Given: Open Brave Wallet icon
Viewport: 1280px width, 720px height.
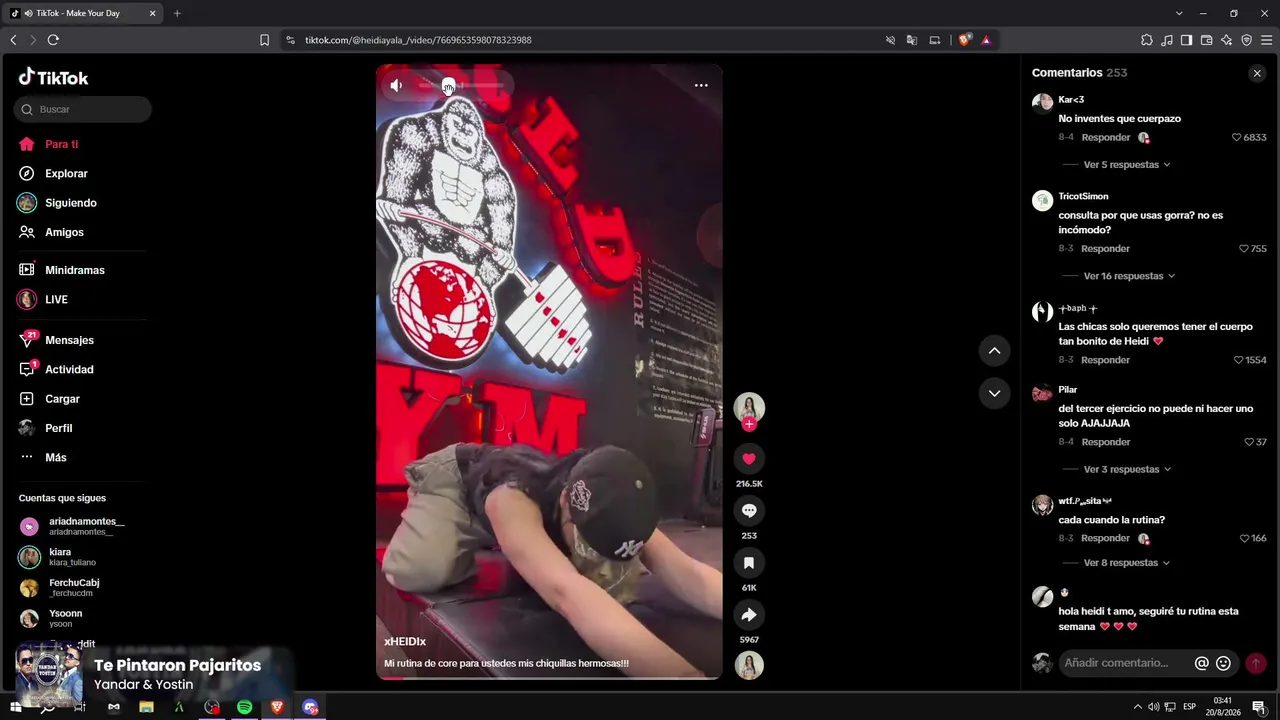Looking at the screenshot, I should click(x=1206, y=40).
